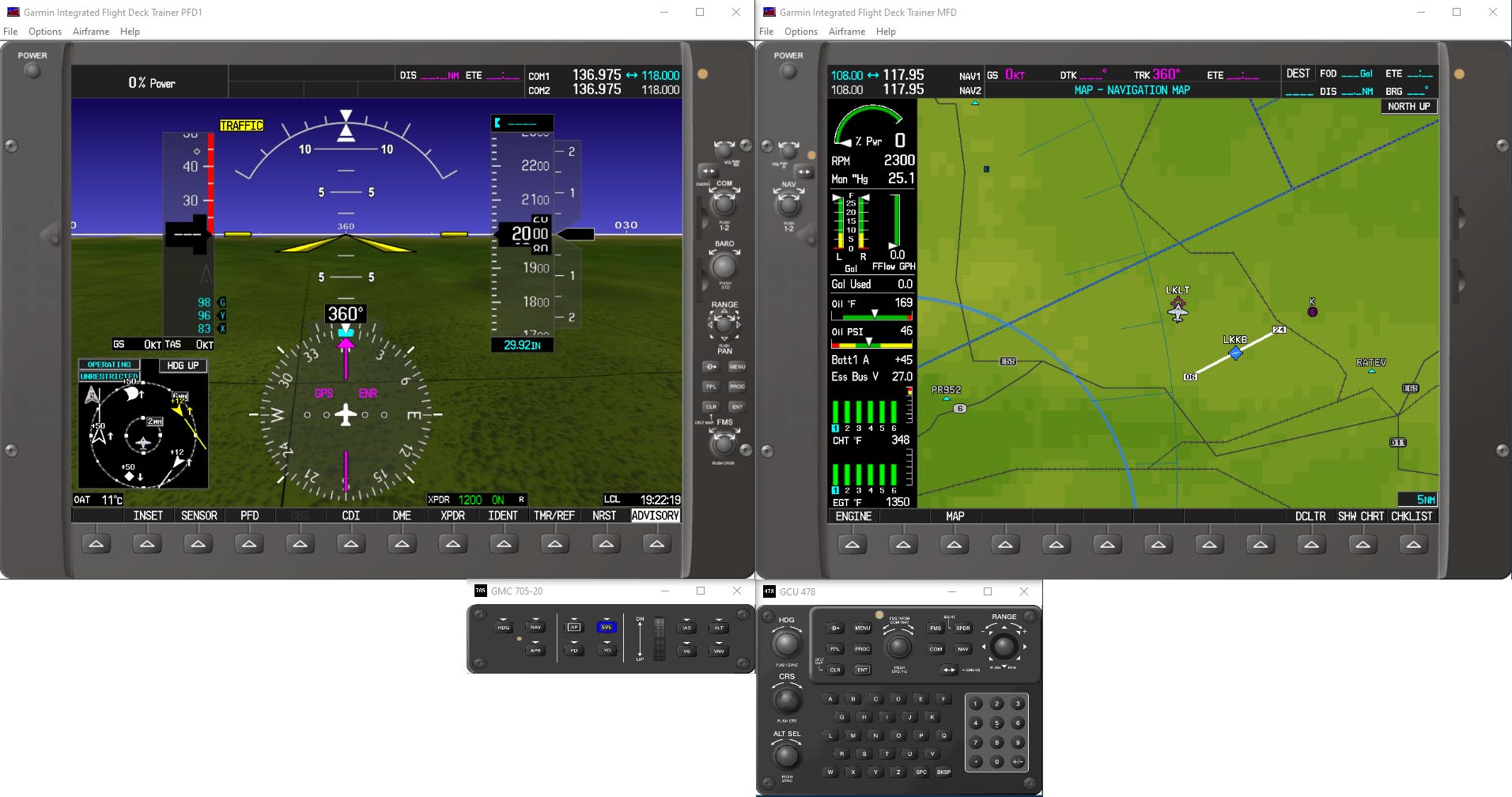Click the ALT SEL knob on GCU 478
Screen dimensions: 1512x797
click(786, 757)
